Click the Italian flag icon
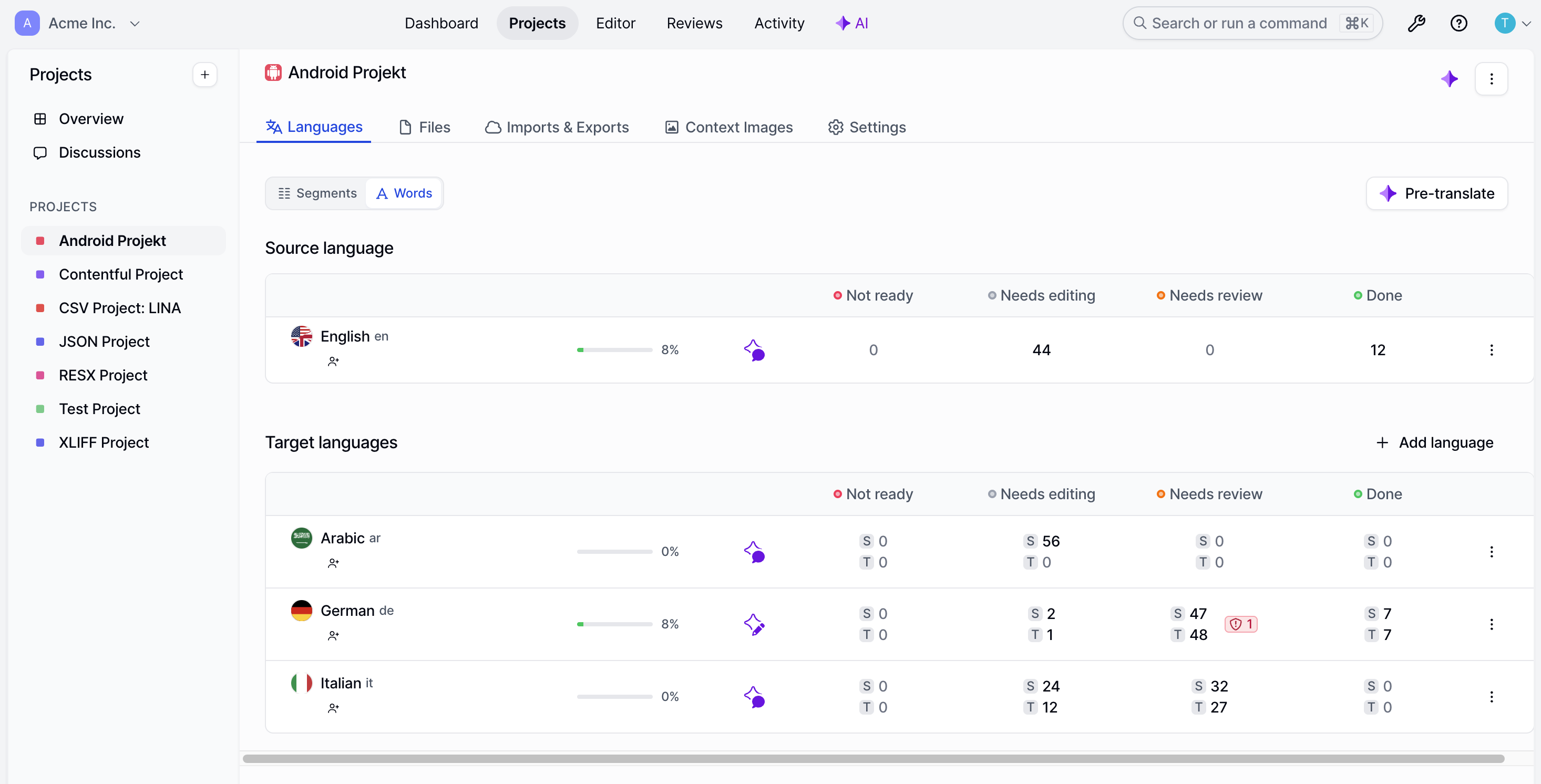This screenshot has width=1541, height=784. [302, 683]
